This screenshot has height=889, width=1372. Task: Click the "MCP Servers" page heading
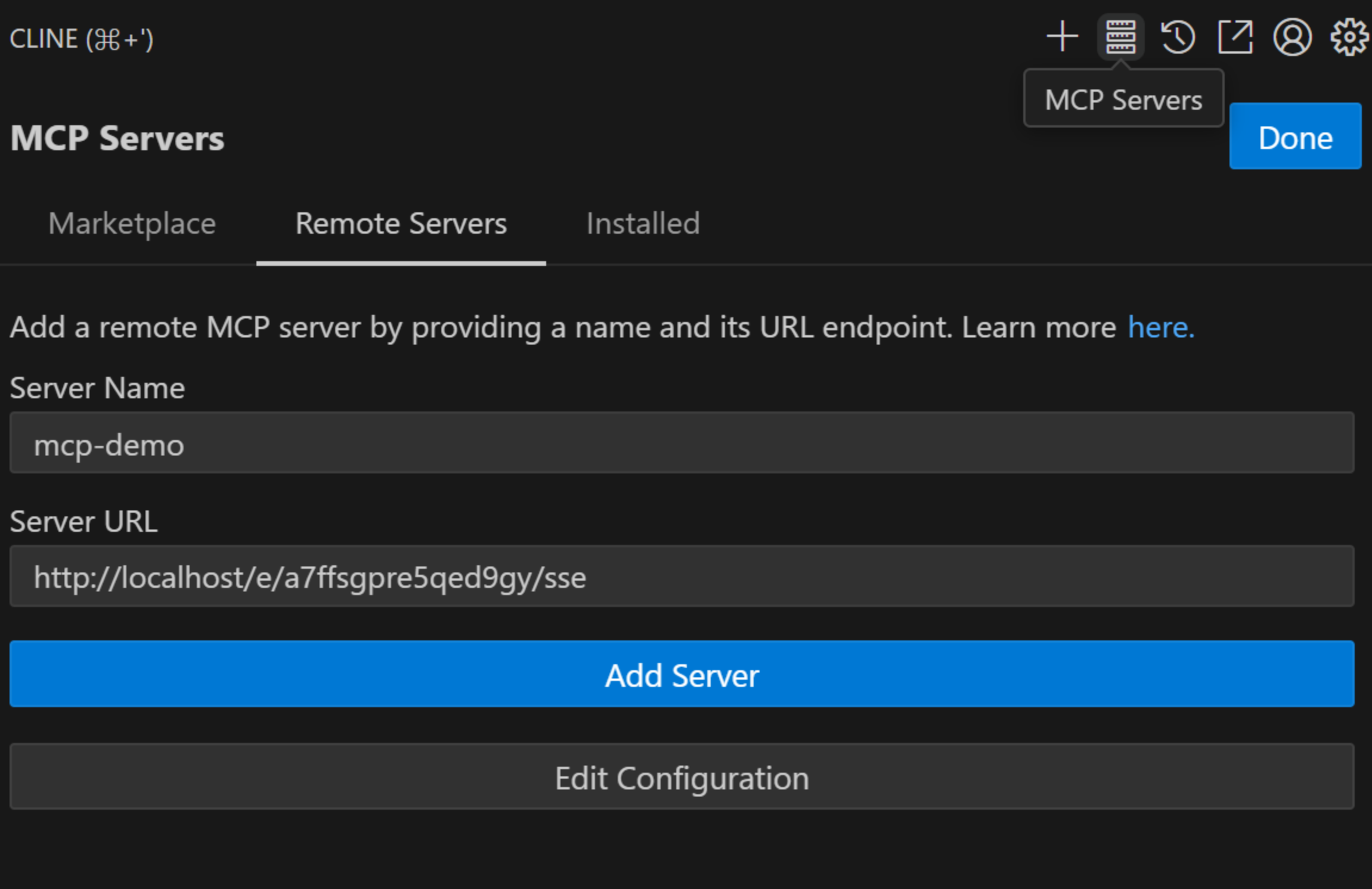tap(117, 138)
